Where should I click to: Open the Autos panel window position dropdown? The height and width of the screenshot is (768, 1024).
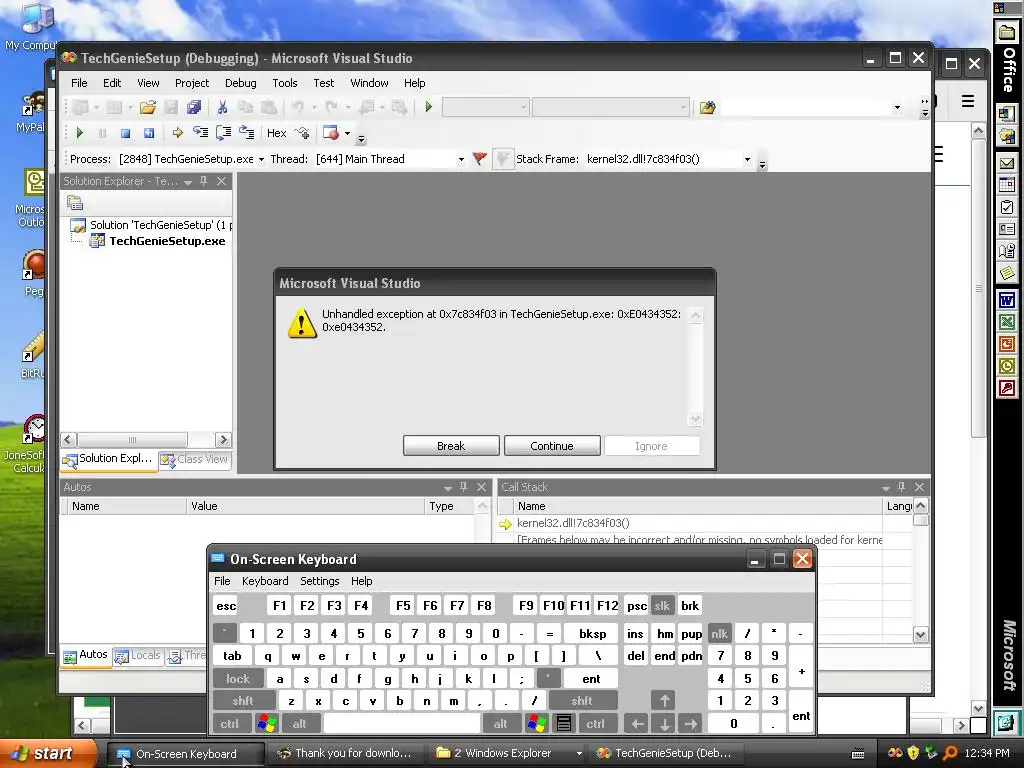tap(447, 488)
